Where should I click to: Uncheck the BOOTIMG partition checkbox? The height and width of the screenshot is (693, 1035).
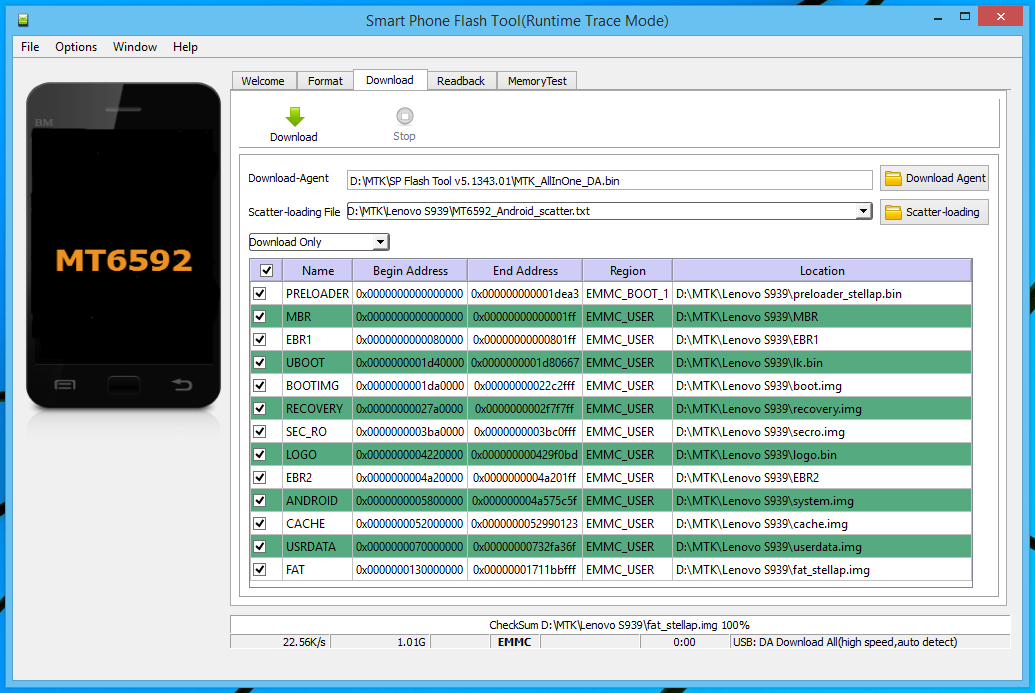coord(260,385)
